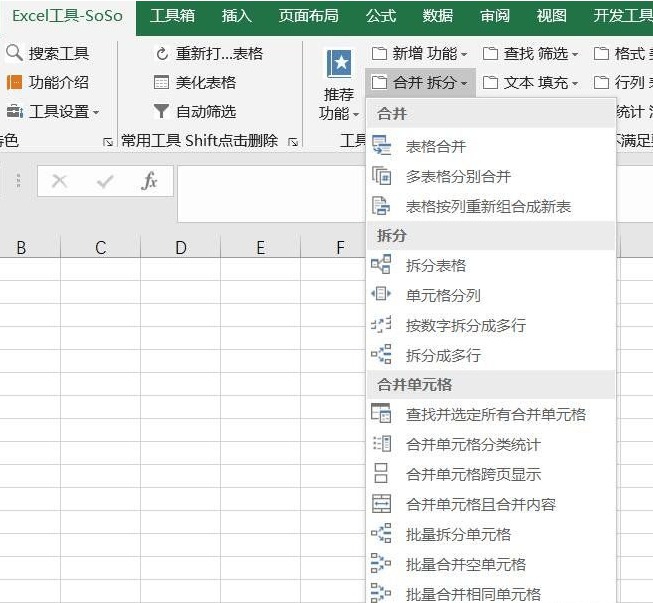Open the 文本 填充 dropdown
This screenshot has width=653, height=603.
pyautogui.click(x=531, y=82)
